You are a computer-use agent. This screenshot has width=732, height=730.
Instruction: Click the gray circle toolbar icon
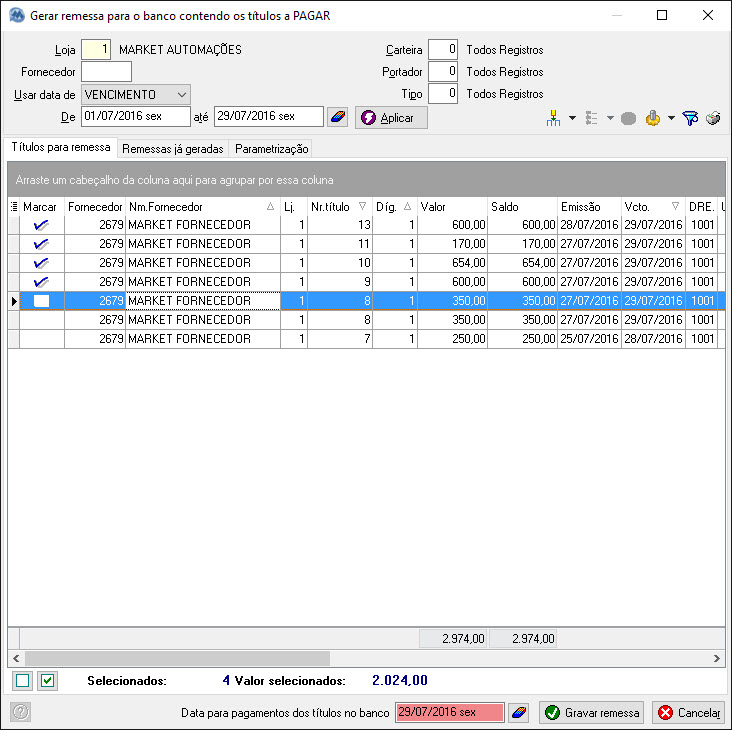click(628, 119)
